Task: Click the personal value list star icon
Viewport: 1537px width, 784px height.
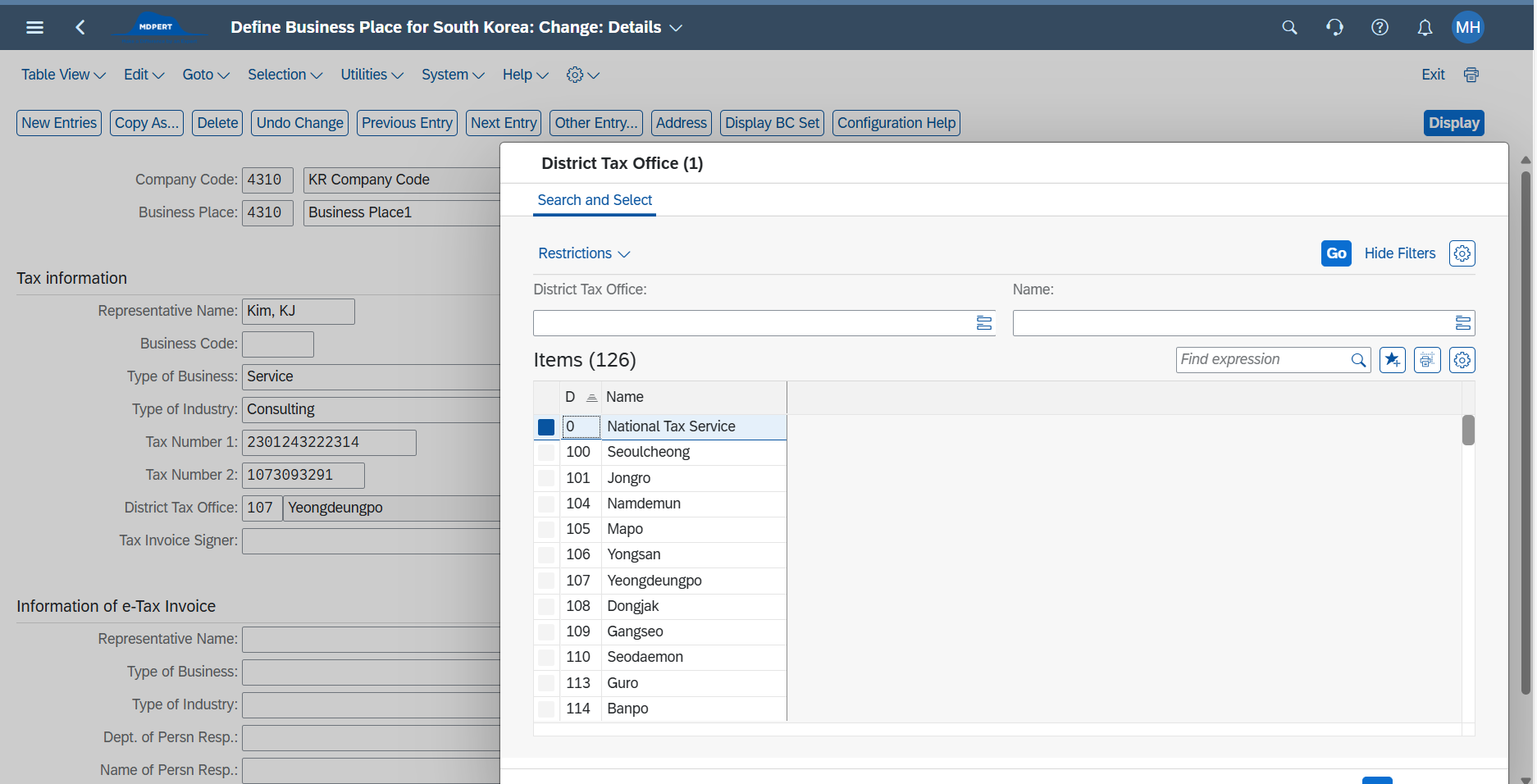Action: pos(1393,360)
